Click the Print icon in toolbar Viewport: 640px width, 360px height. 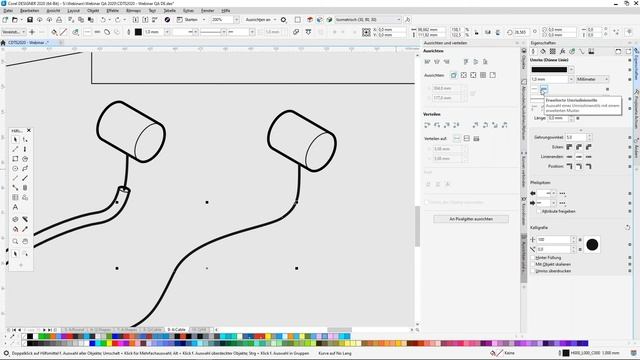click(x=59, y=20)
